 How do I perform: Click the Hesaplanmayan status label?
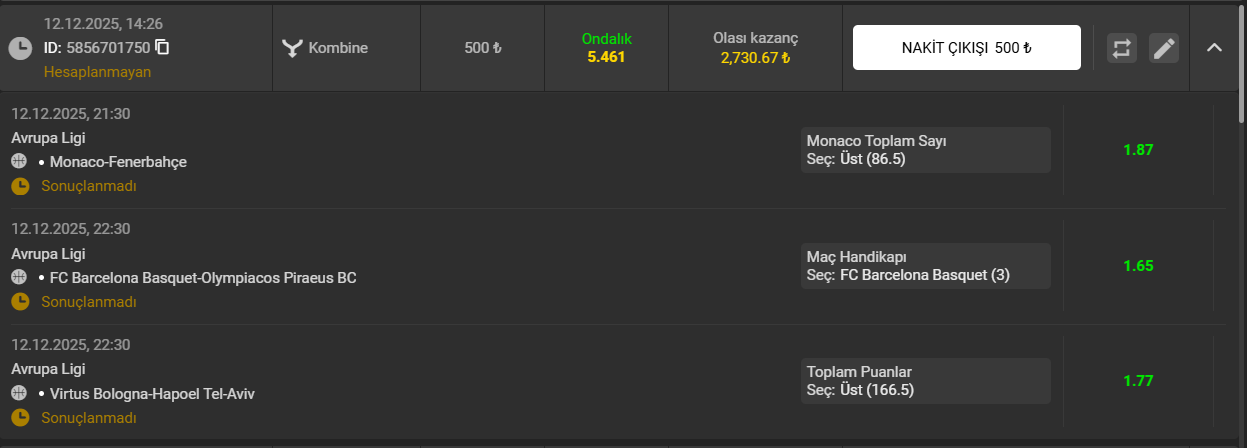pyautogui.click(x=97, y=71)
